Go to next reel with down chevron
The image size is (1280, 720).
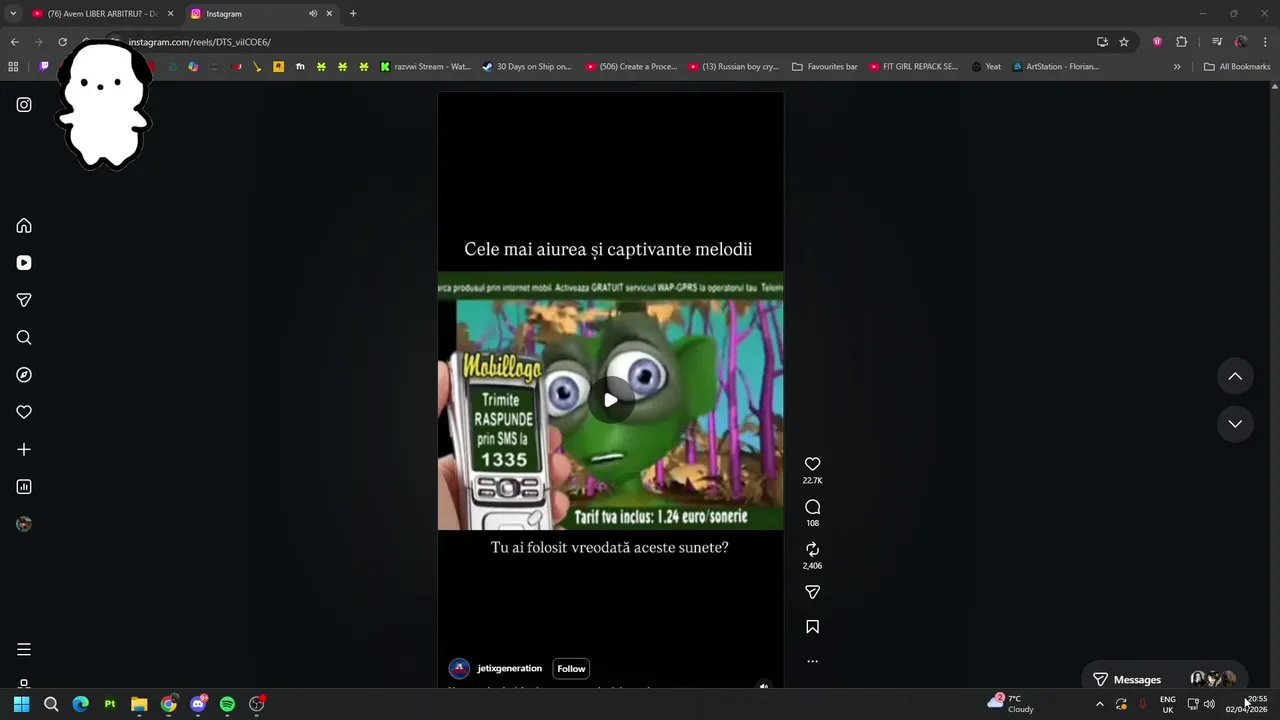pyautogui.click(x=1235, y=424)
